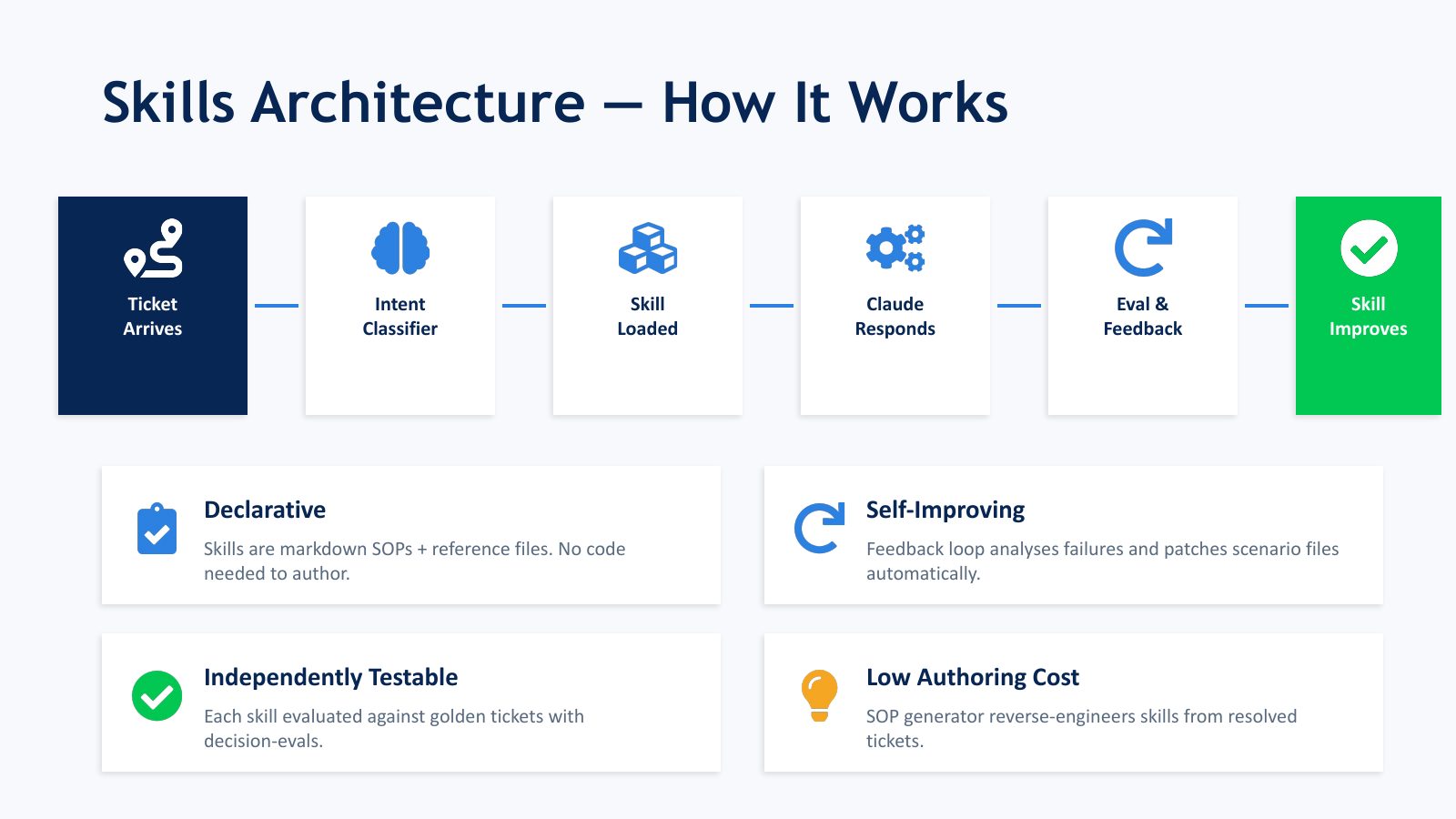Viewport: 1456px width, 819px height.
Task: Click the text 'Feedback loop analyses failures'
Action: pyautogui.click(x=996, y=549)
